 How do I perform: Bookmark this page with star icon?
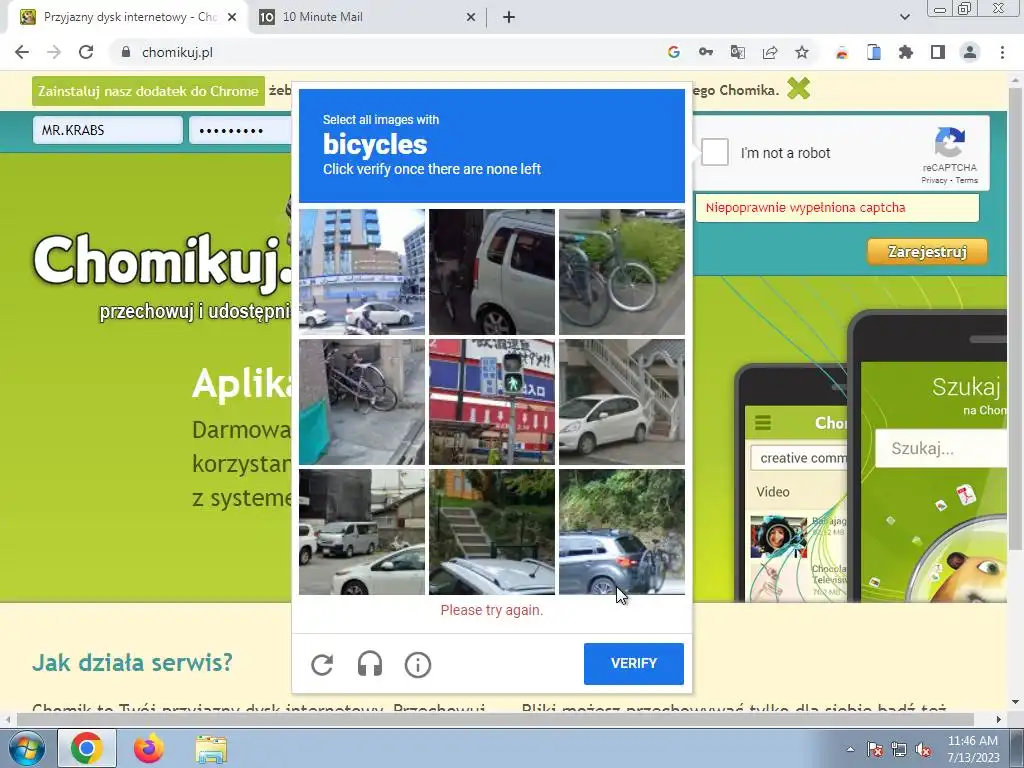(802, 52)
